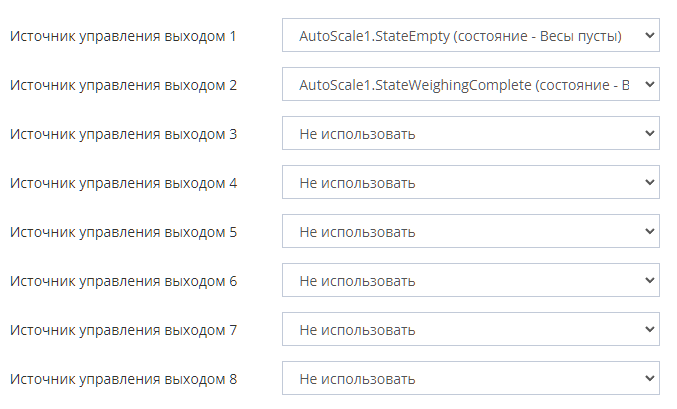Viewport: 677px width, 409px height.
Task: Click the chevron arrow on AutoScale1.StateEmpty dropdown
Action: point(649,37)
